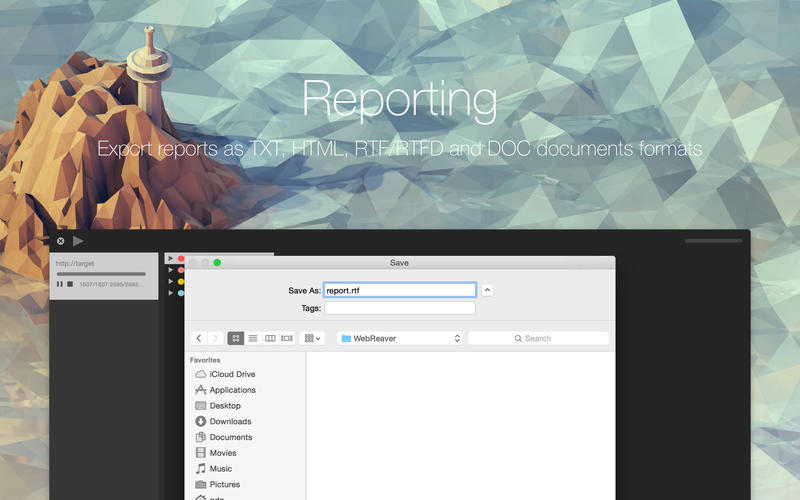The width and height of the screenshot is (800, 500).
Task: Open Downloads in the sidebar
Action: 223,421
